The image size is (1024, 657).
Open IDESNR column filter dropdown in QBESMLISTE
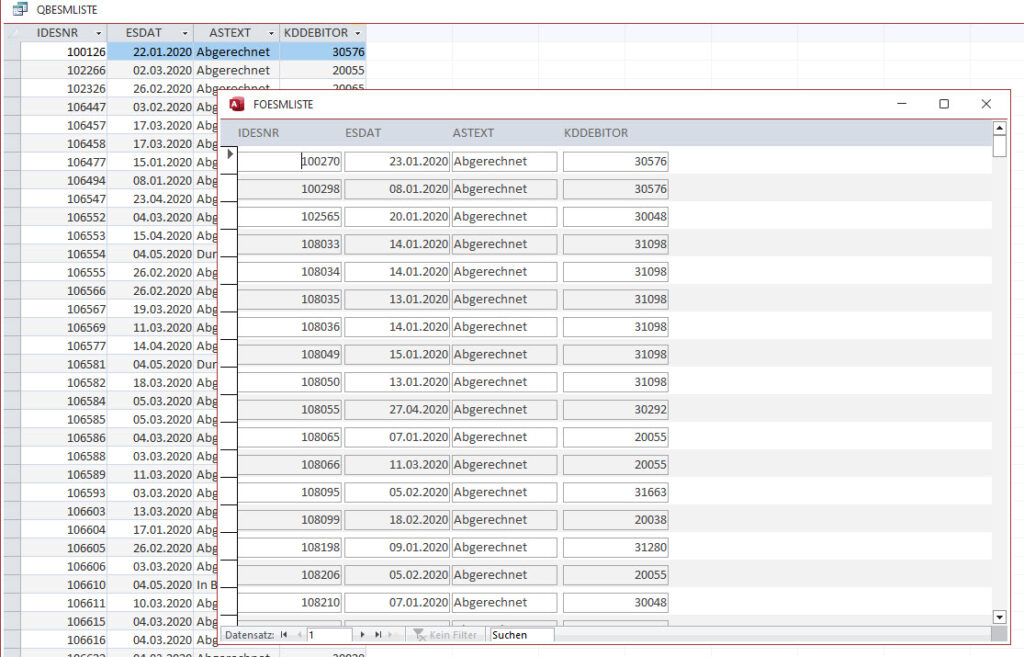coord(99,33)
